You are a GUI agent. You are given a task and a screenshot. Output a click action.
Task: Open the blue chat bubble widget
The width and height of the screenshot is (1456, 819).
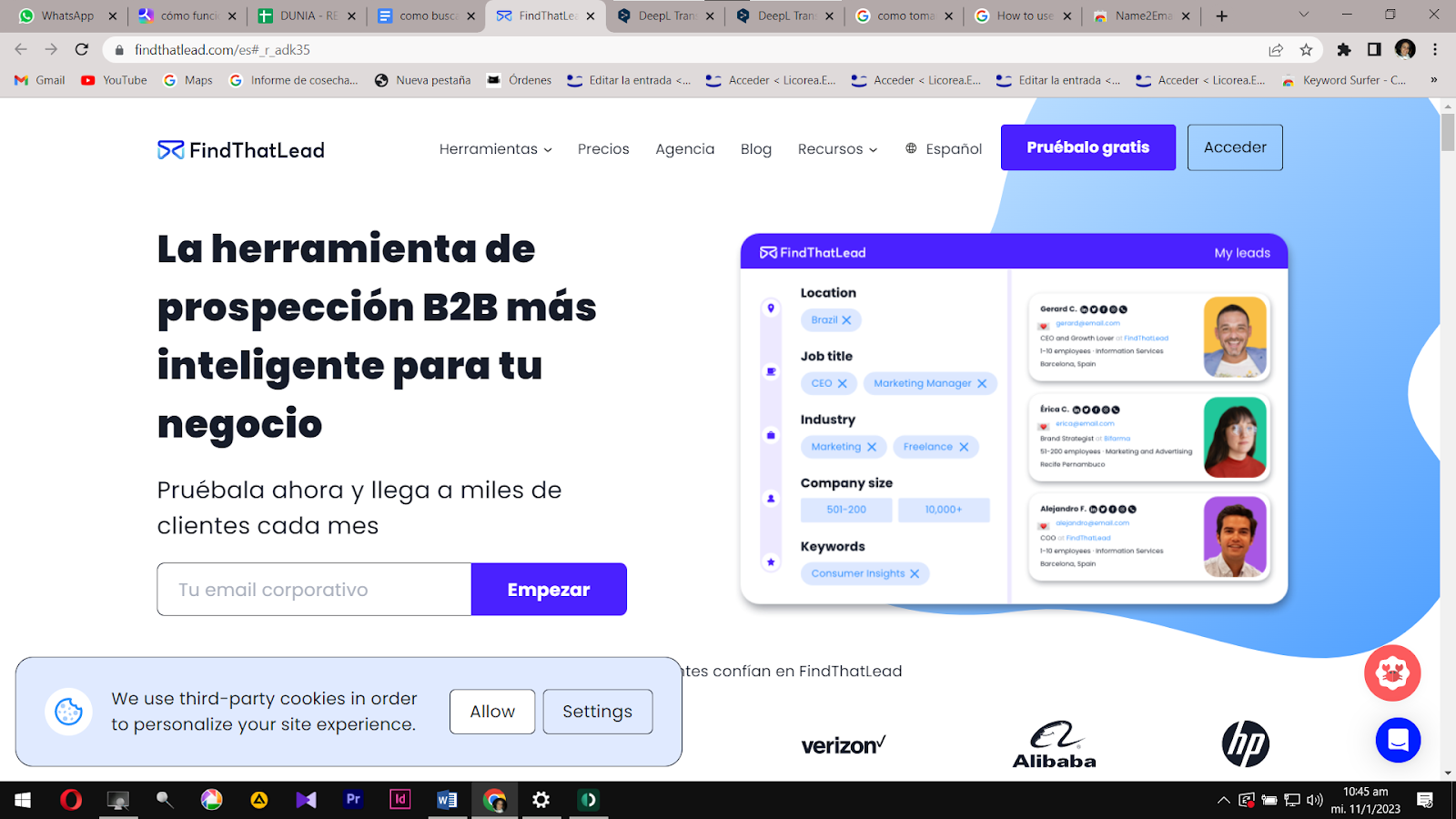tap(1398, 740)
